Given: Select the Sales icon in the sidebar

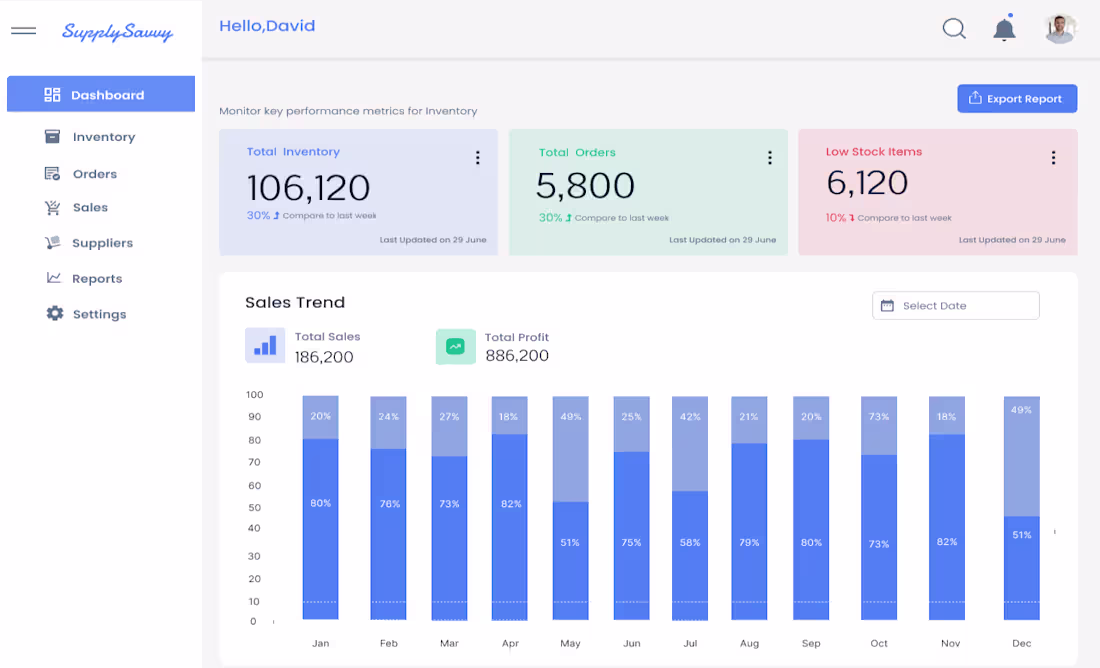Looking at the screenshot, I should click(52, 207).
